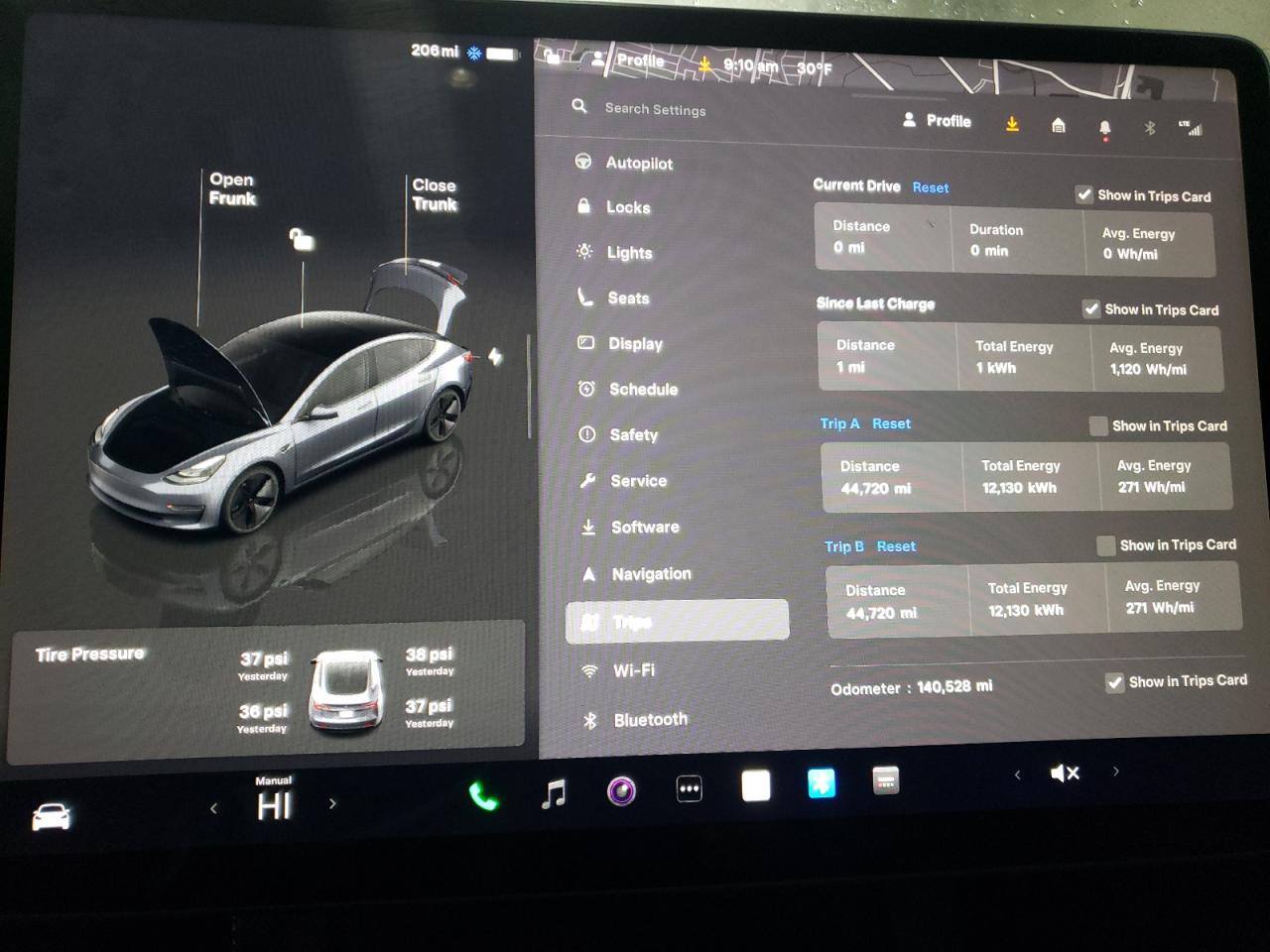Open Profile button in settings header
Viewport: 1270px width, 952px height.
point(938,120)
